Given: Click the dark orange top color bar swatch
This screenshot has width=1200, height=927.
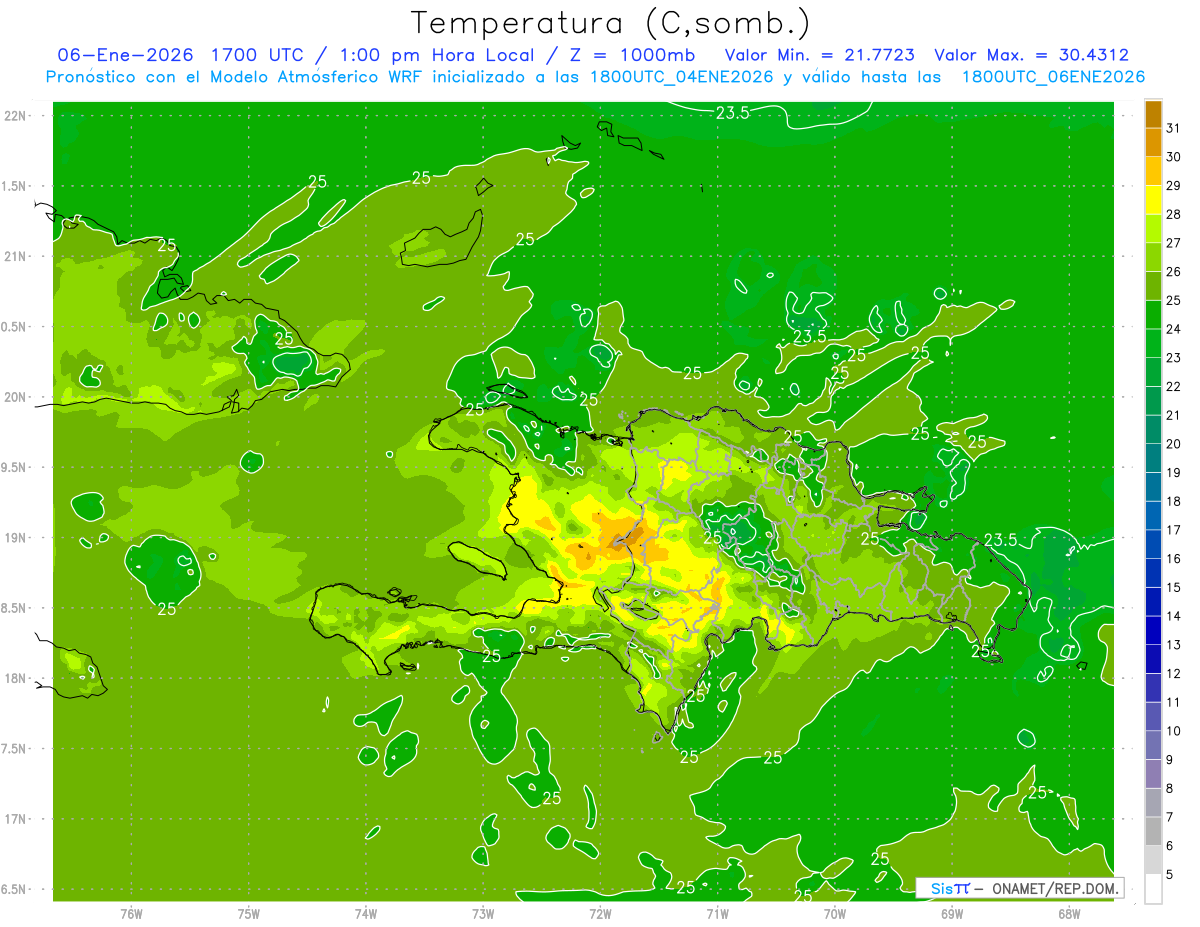Looking at the screenshot, I should pyautogui.click(x=1153, y=114).
